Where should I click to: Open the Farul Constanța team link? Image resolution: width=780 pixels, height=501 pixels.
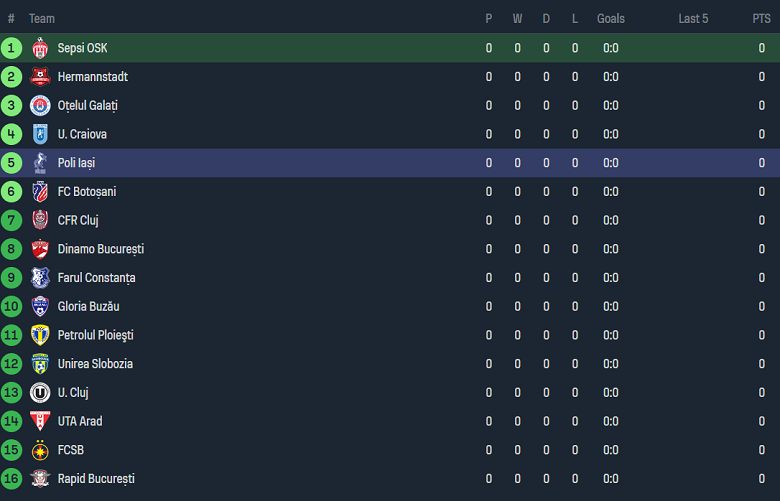coord(96,278)
